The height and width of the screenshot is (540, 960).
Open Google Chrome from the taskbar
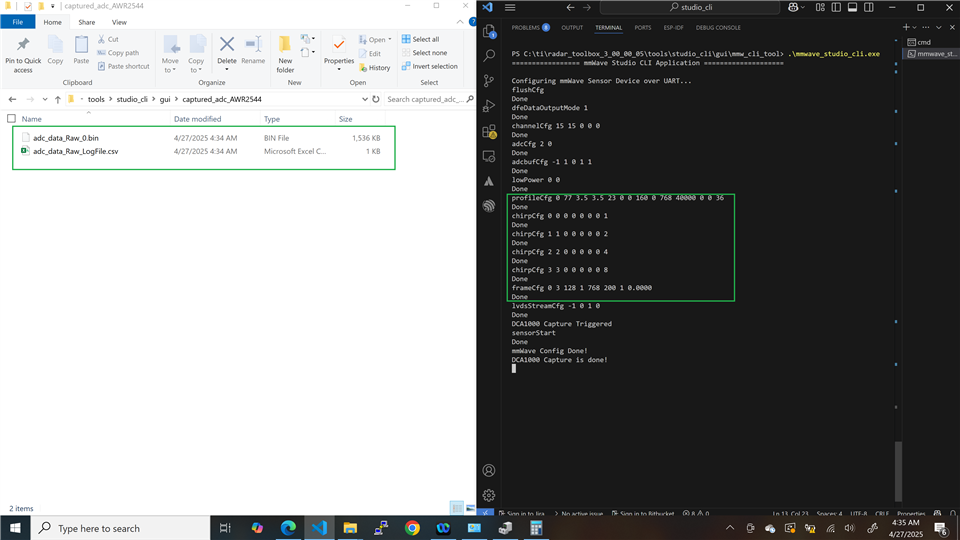[412, 528]
